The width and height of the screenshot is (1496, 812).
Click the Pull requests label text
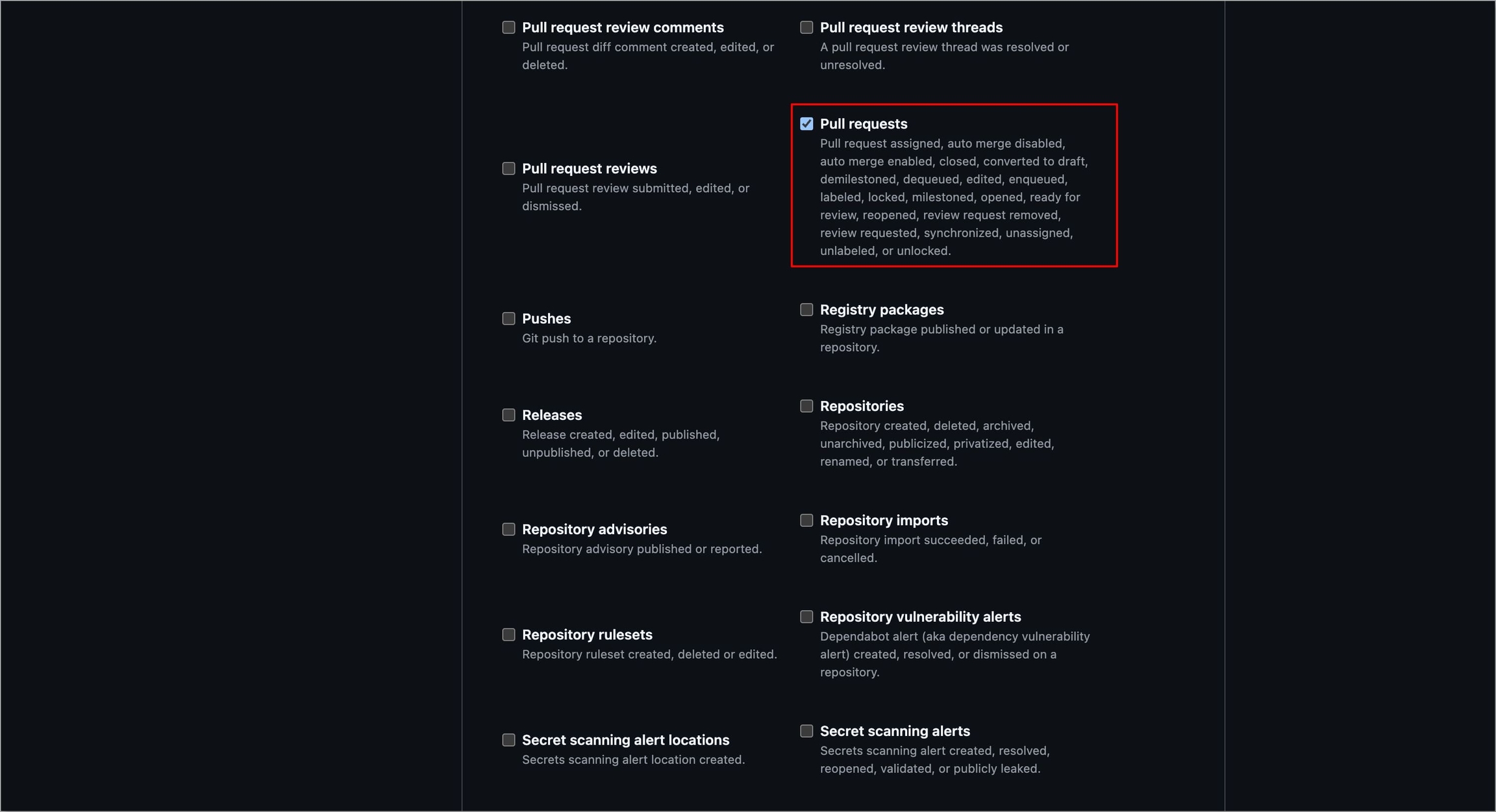(863, 124)
